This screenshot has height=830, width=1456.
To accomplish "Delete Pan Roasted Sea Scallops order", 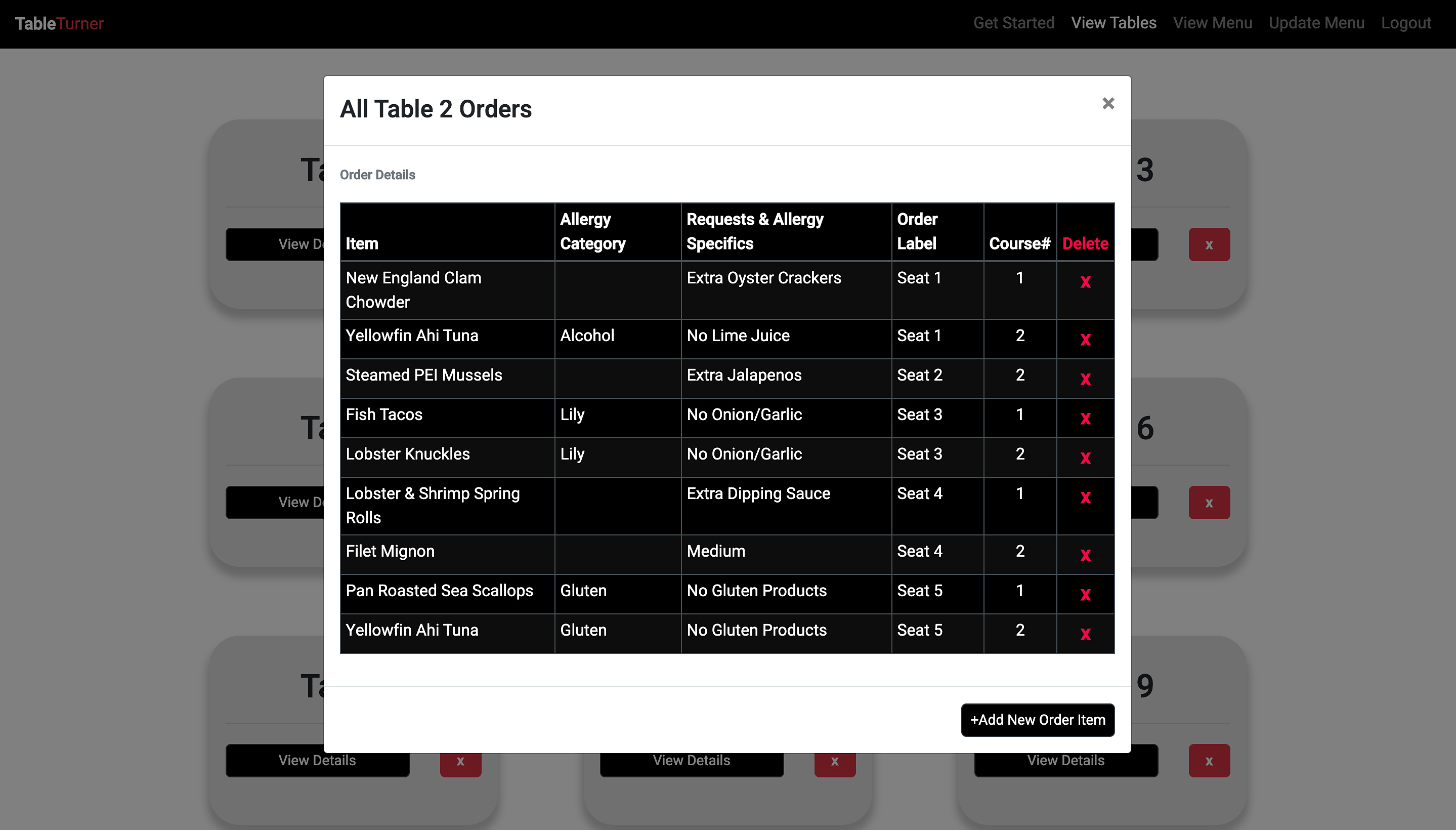I will pyautogui.click(x=1085, y=594).
